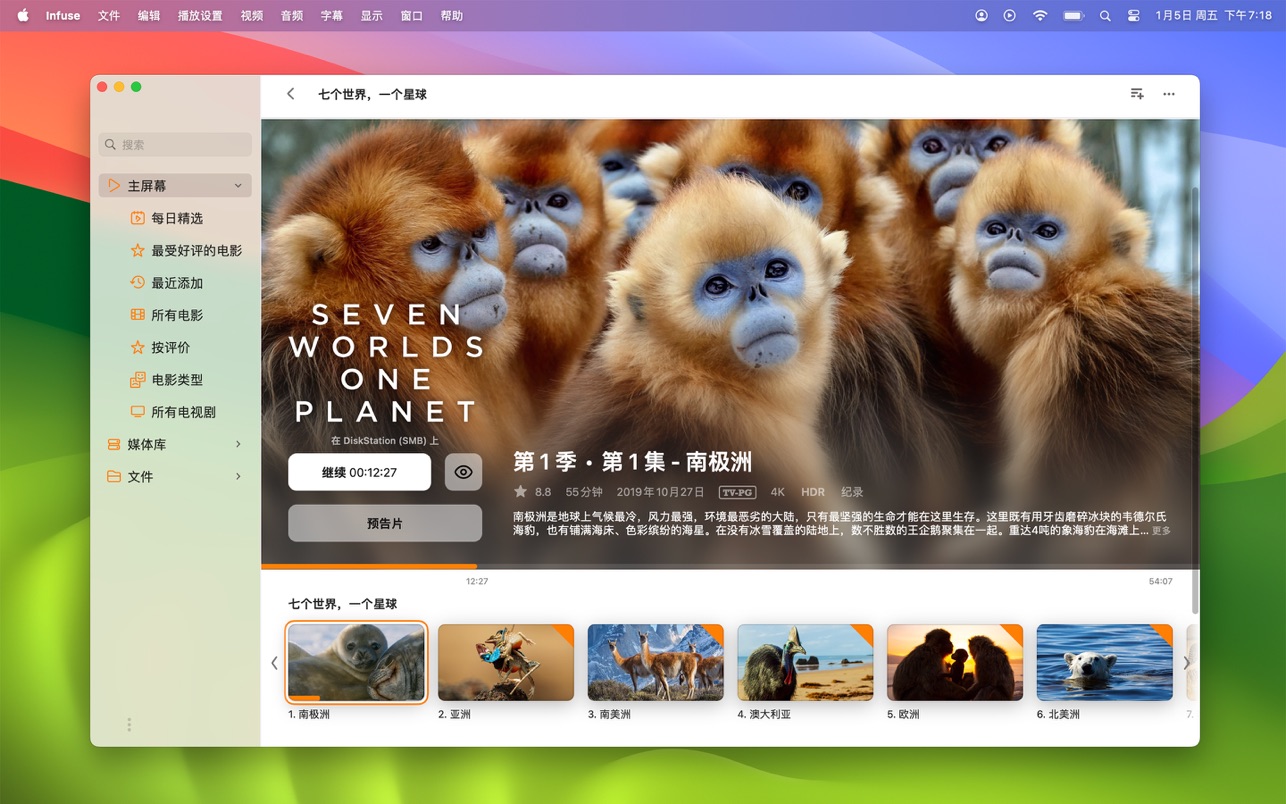This screenshot has height=804, width=1286.
Task: Select episode thumbnail 5. 欧洲
Action: [954, 662]
